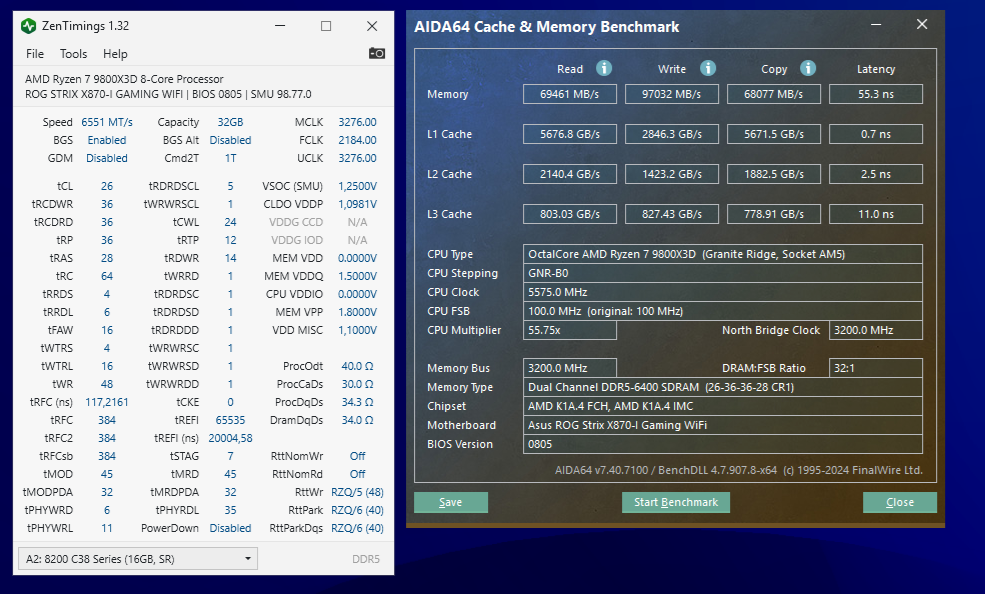Click the tCL value 26

107,186
